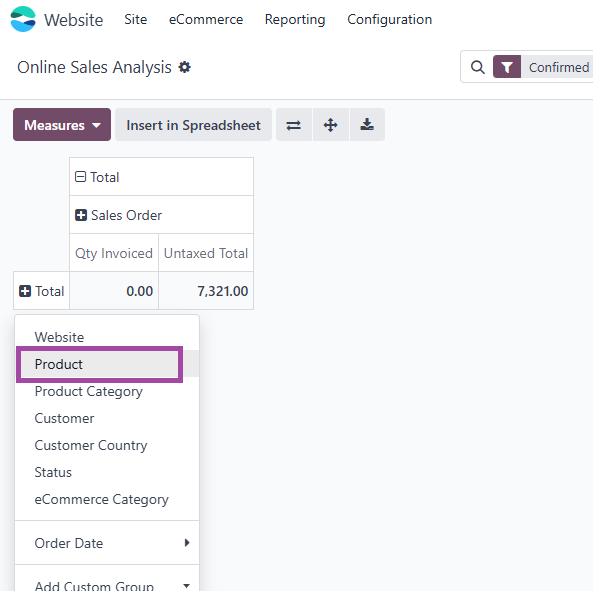The image size is (593, 591).
Task: Open the gear settings next to Online Sales Analysis
Action: [x=185, y=67]
